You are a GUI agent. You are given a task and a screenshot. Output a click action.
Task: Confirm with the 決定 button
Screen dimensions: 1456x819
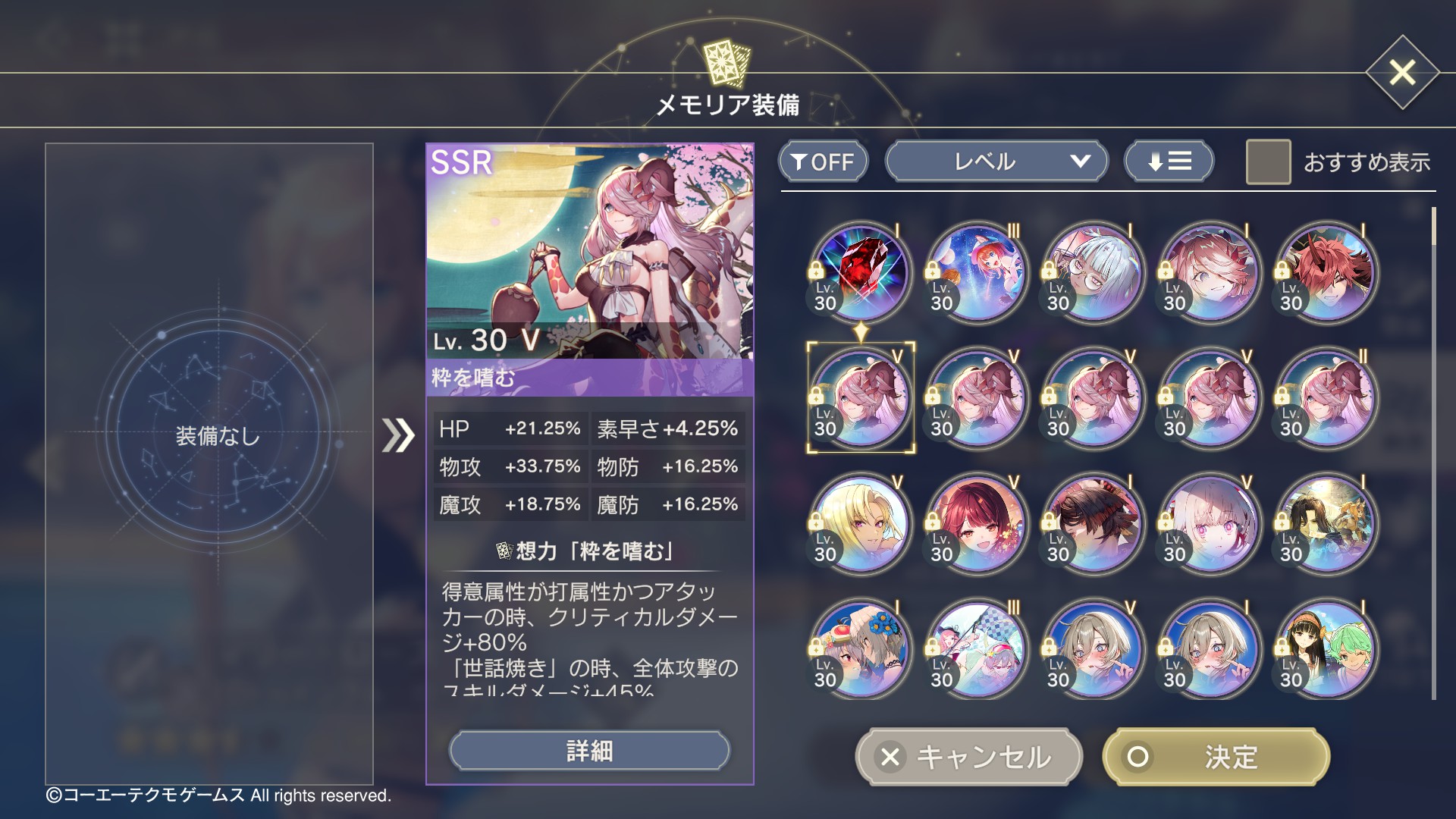click(x=1216, y=757)
